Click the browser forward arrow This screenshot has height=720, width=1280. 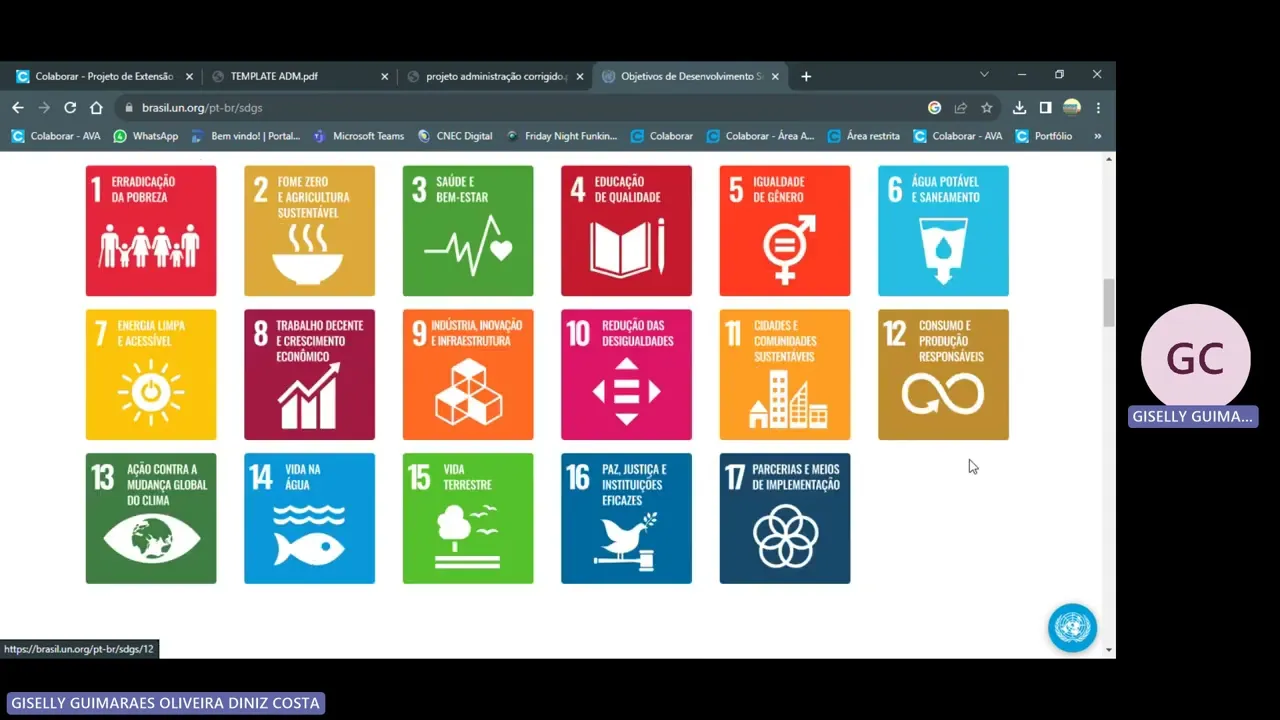click(x=44, y=108)
